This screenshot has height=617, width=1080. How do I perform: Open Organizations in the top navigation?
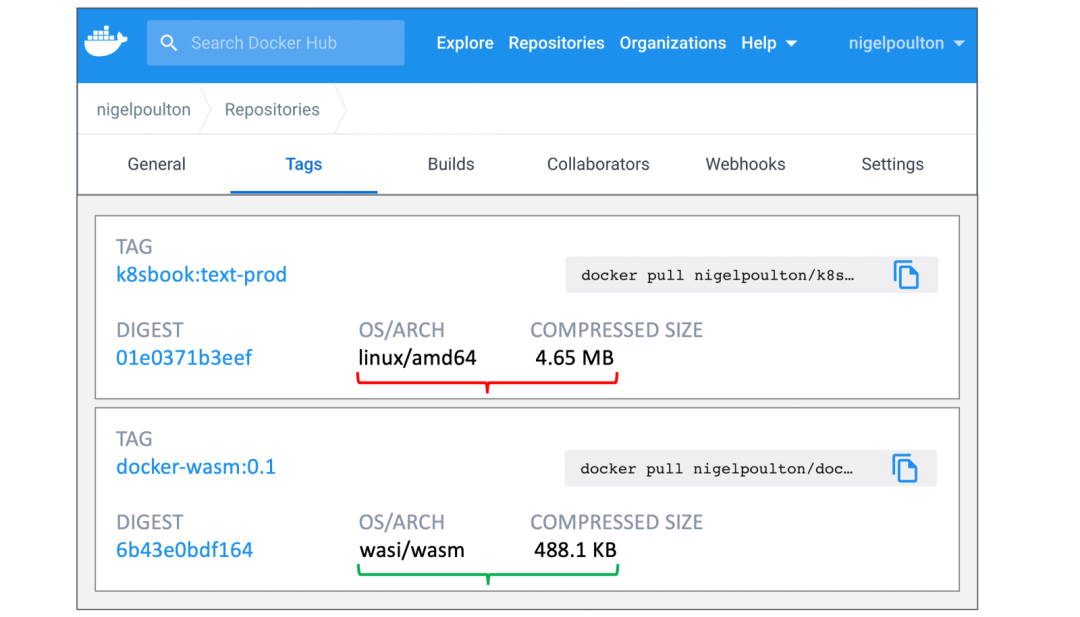[x=673, y=43]
